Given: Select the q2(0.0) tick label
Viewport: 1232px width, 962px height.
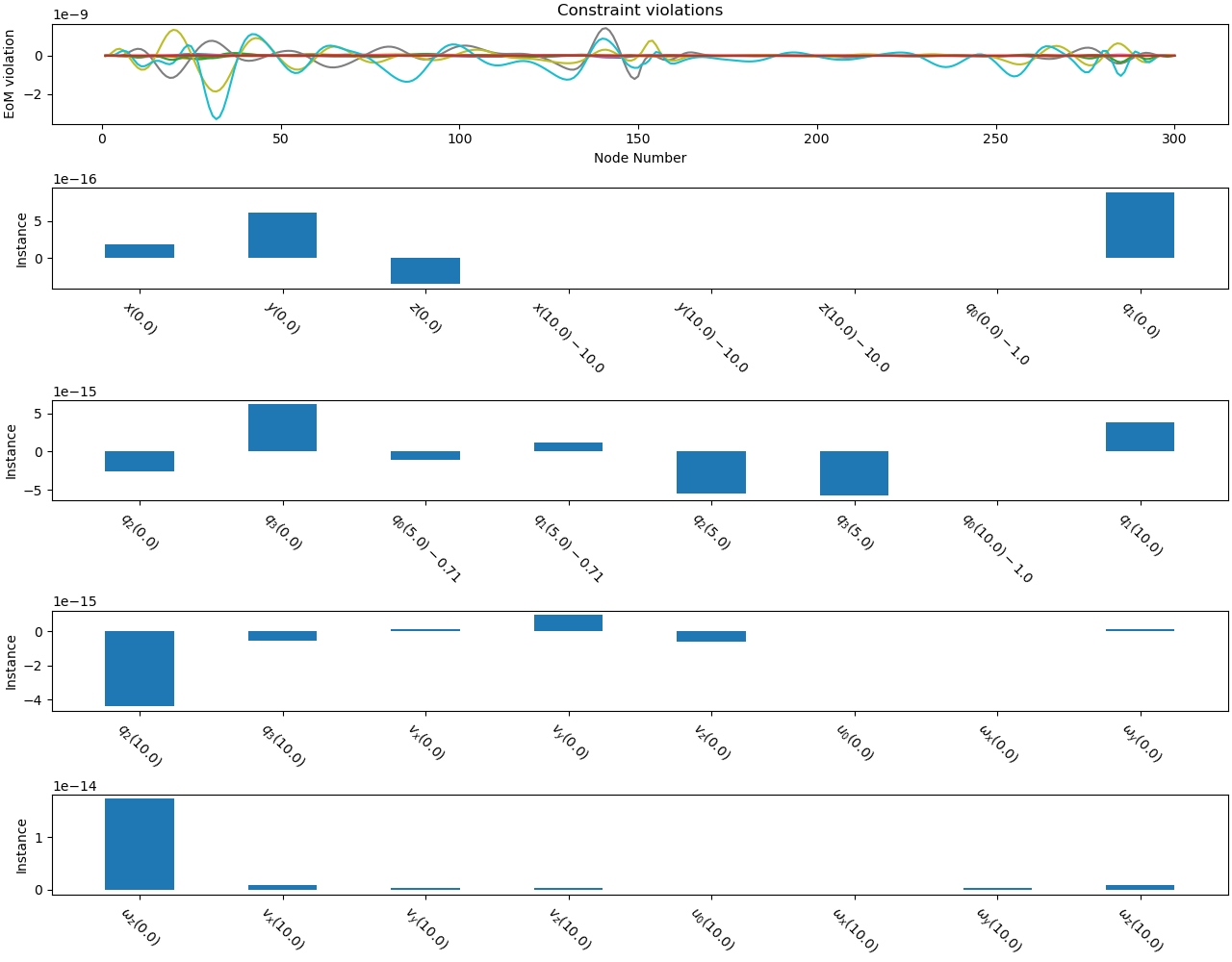Looking at the screenshot, I should (x=141, y=532).
